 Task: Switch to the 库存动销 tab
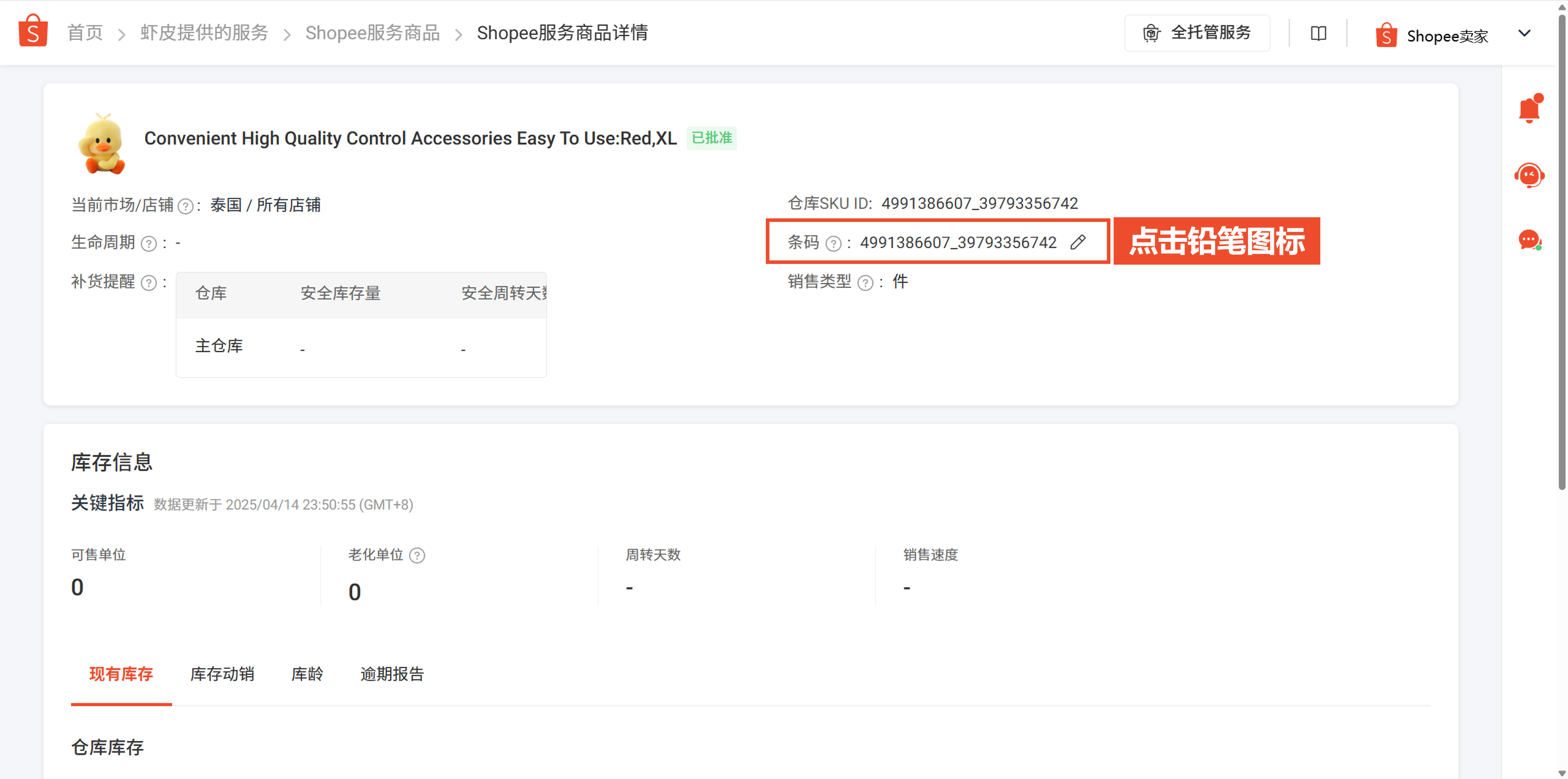pos(222,674)
